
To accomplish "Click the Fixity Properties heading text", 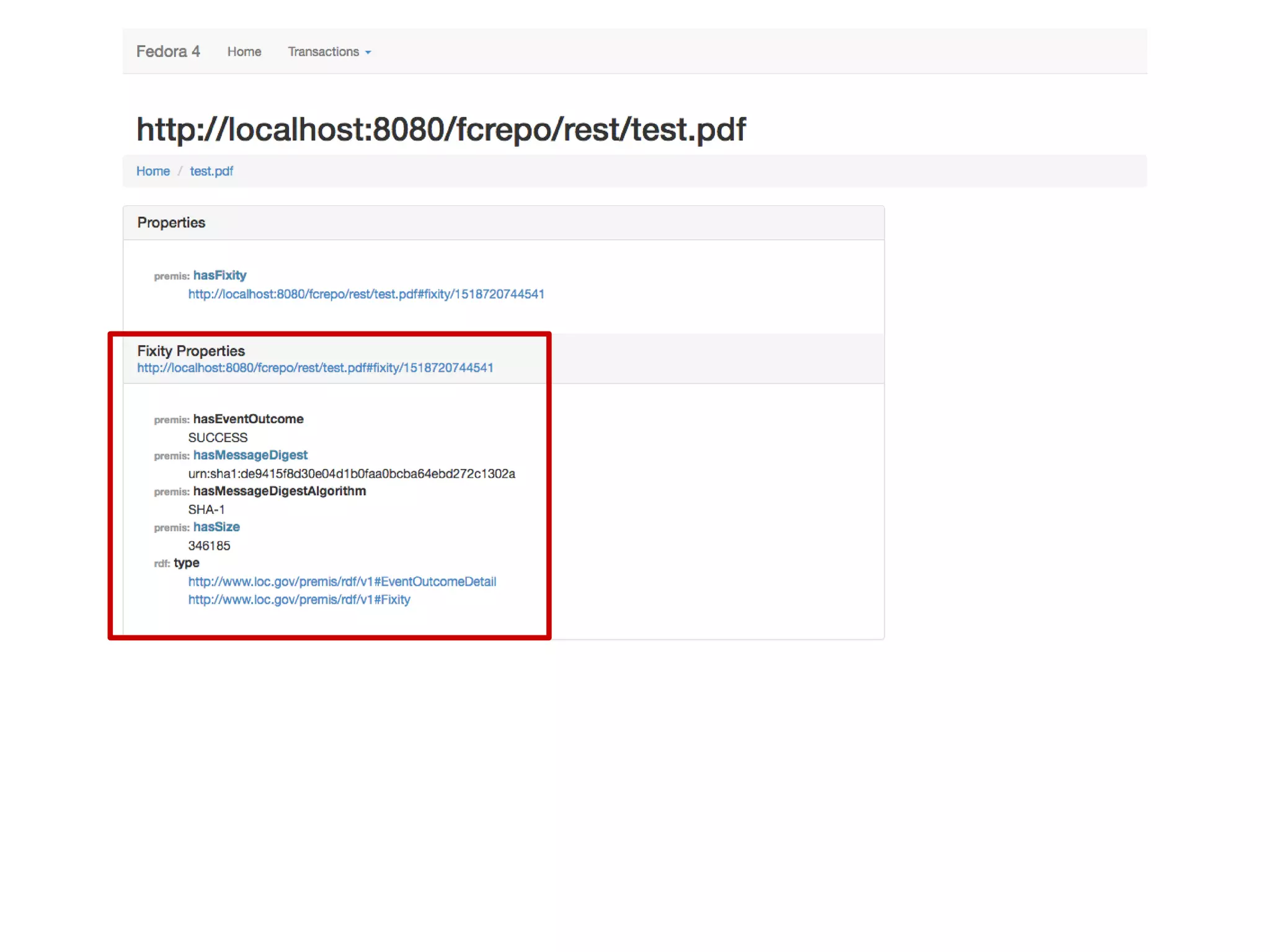I will (x=191, y=351).
